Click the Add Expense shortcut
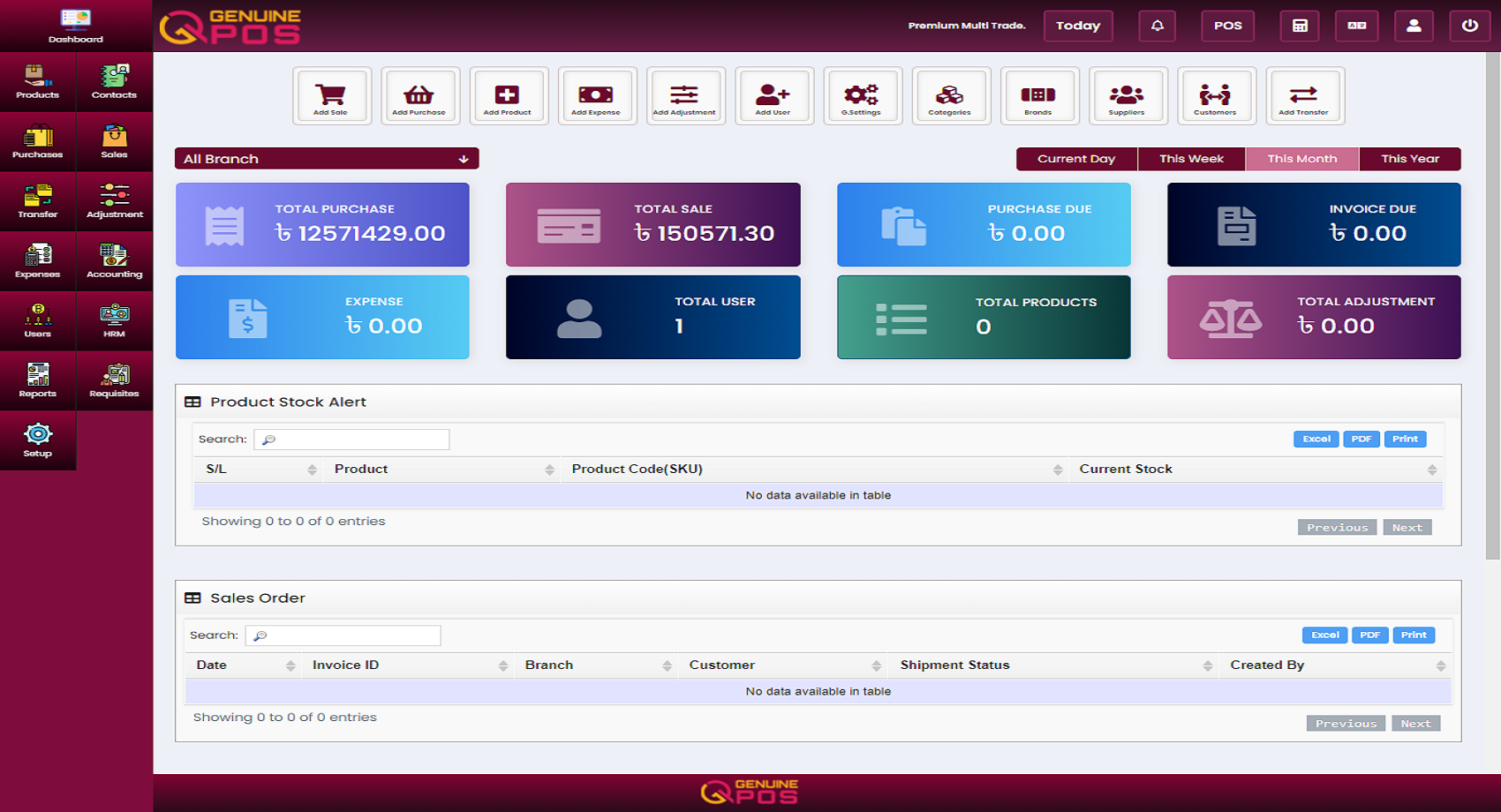The width and height of the screenshot is (1501, 812). [x=597, y=96]
